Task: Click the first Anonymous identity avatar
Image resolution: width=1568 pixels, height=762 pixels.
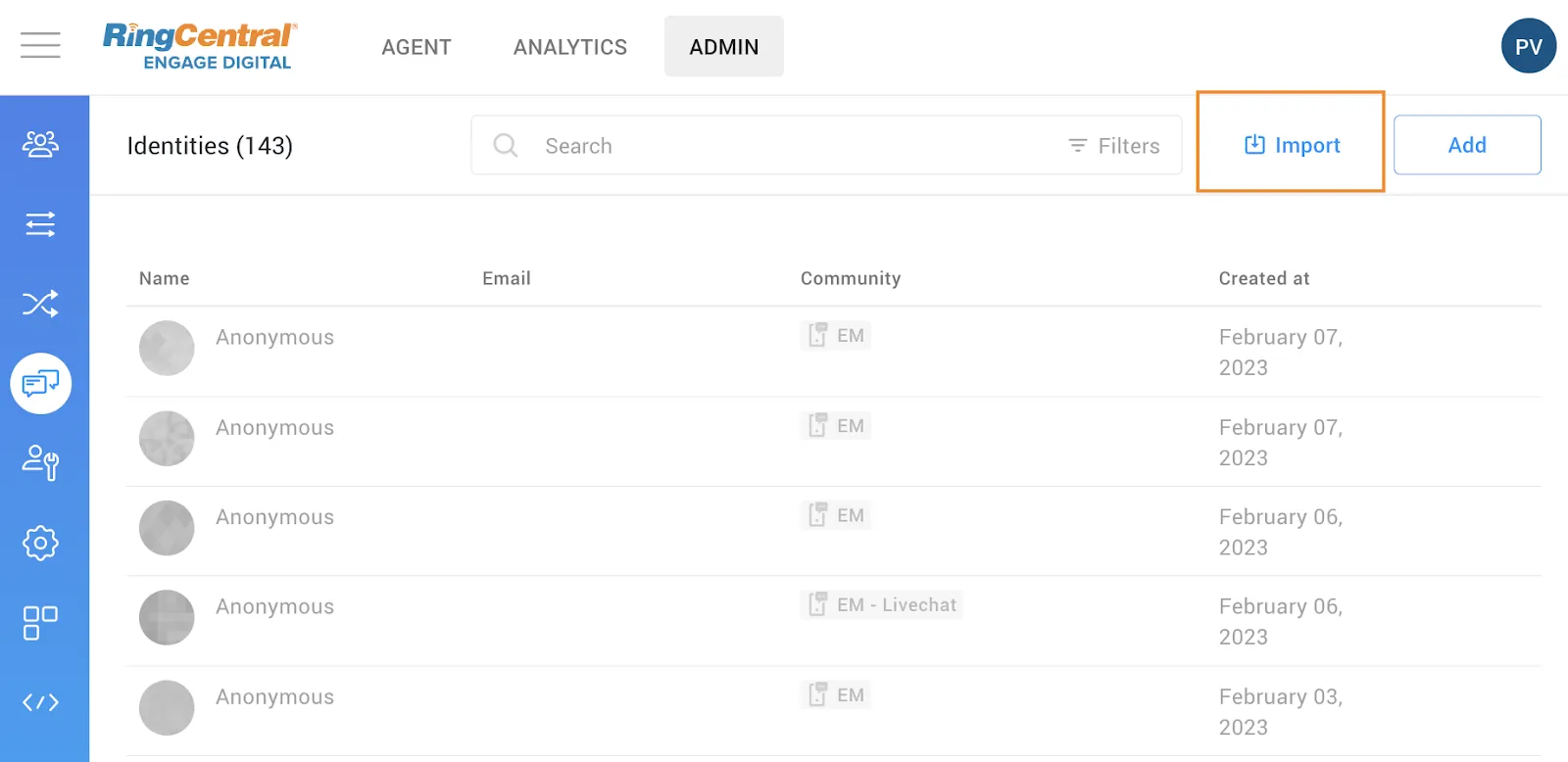Action: coord(167,348)
